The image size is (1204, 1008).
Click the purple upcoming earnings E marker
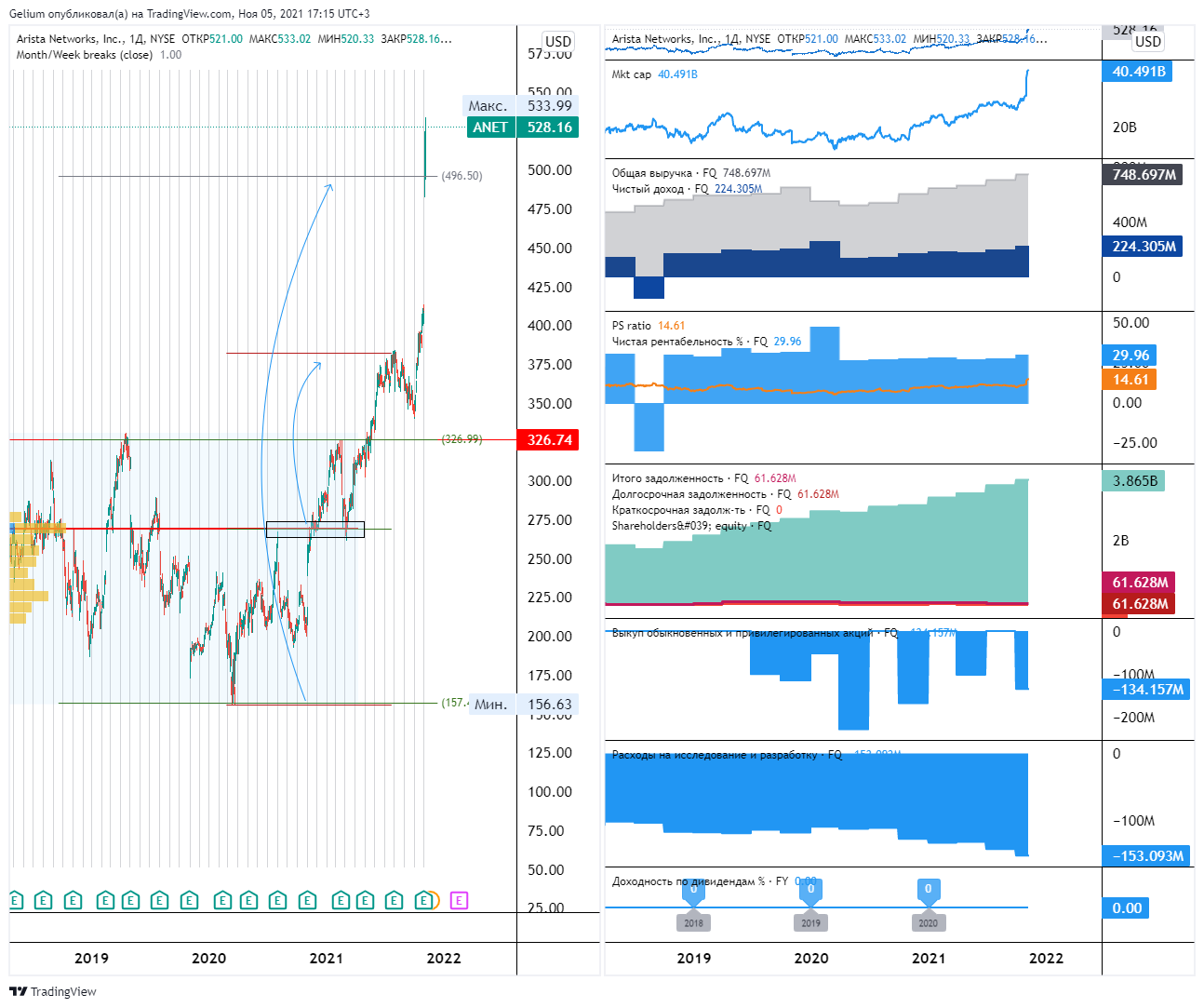tap(459, 900)
